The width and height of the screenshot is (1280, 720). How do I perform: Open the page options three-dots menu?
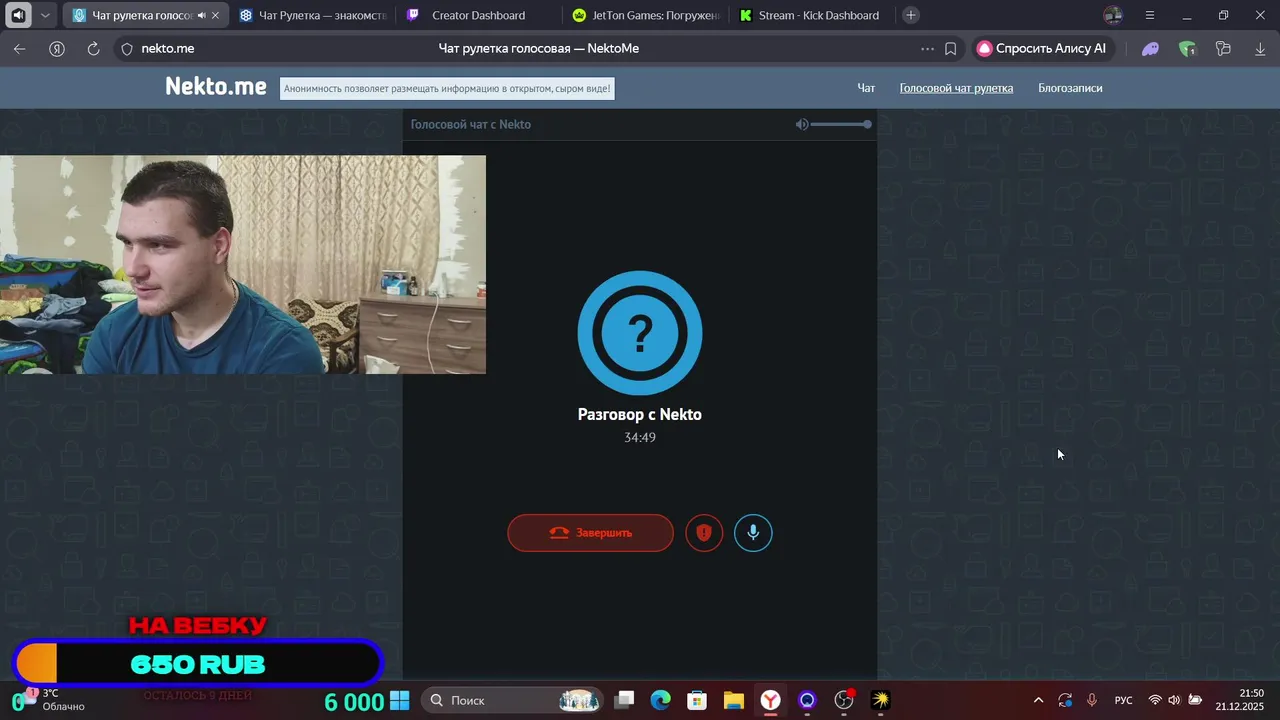[928, 48]
